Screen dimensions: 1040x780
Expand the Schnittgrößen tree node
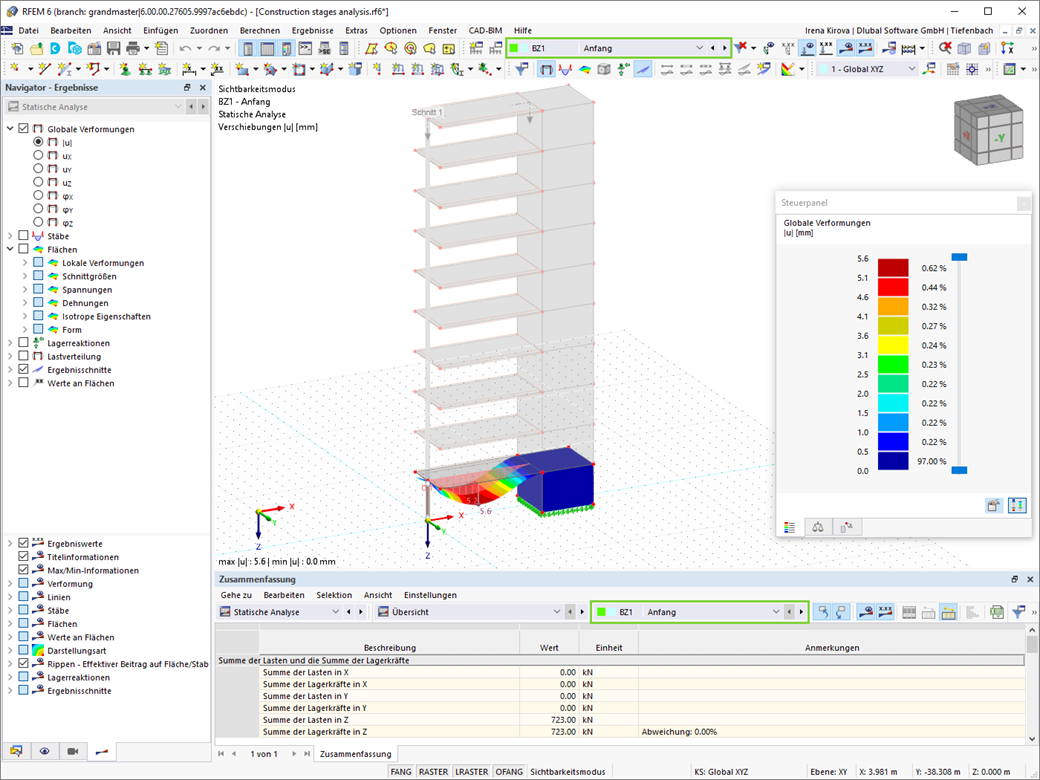[25, 276]
